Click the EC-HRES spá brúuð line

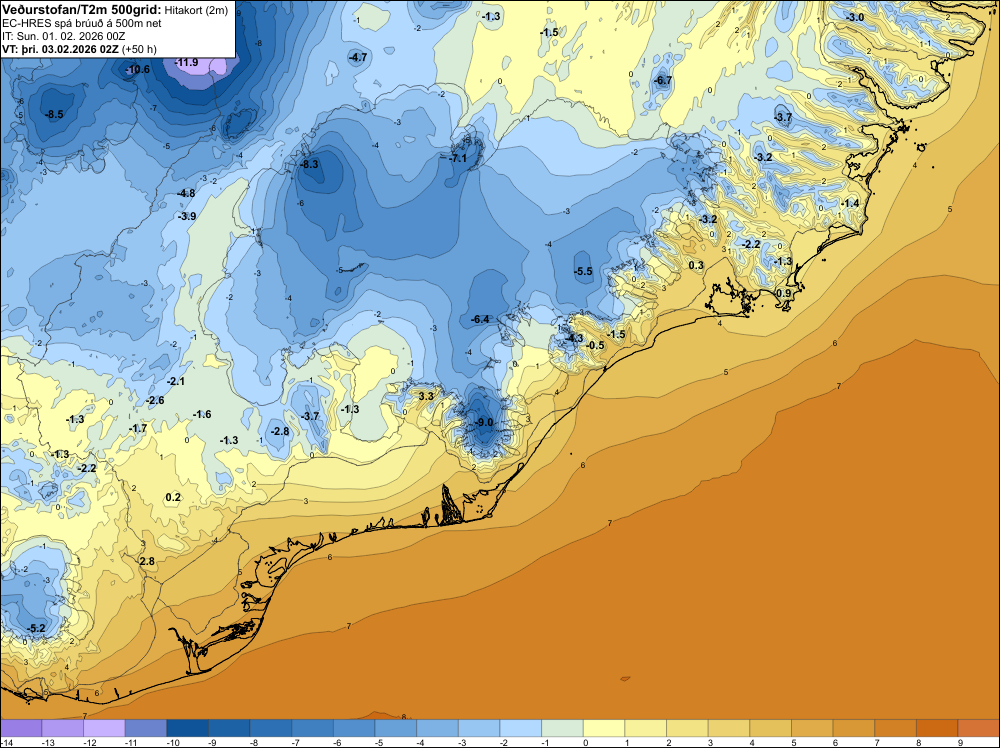tap(82, 23)
